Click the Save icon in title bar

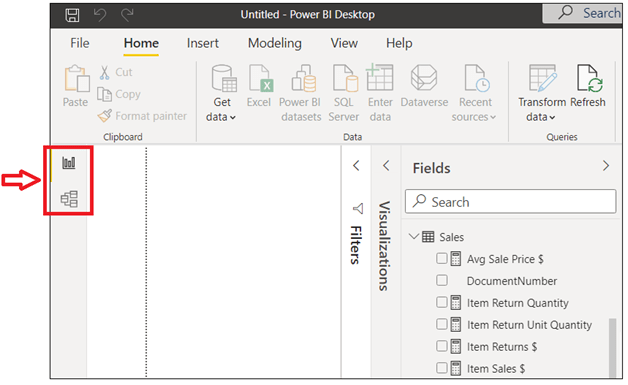(x=72, y=15)
